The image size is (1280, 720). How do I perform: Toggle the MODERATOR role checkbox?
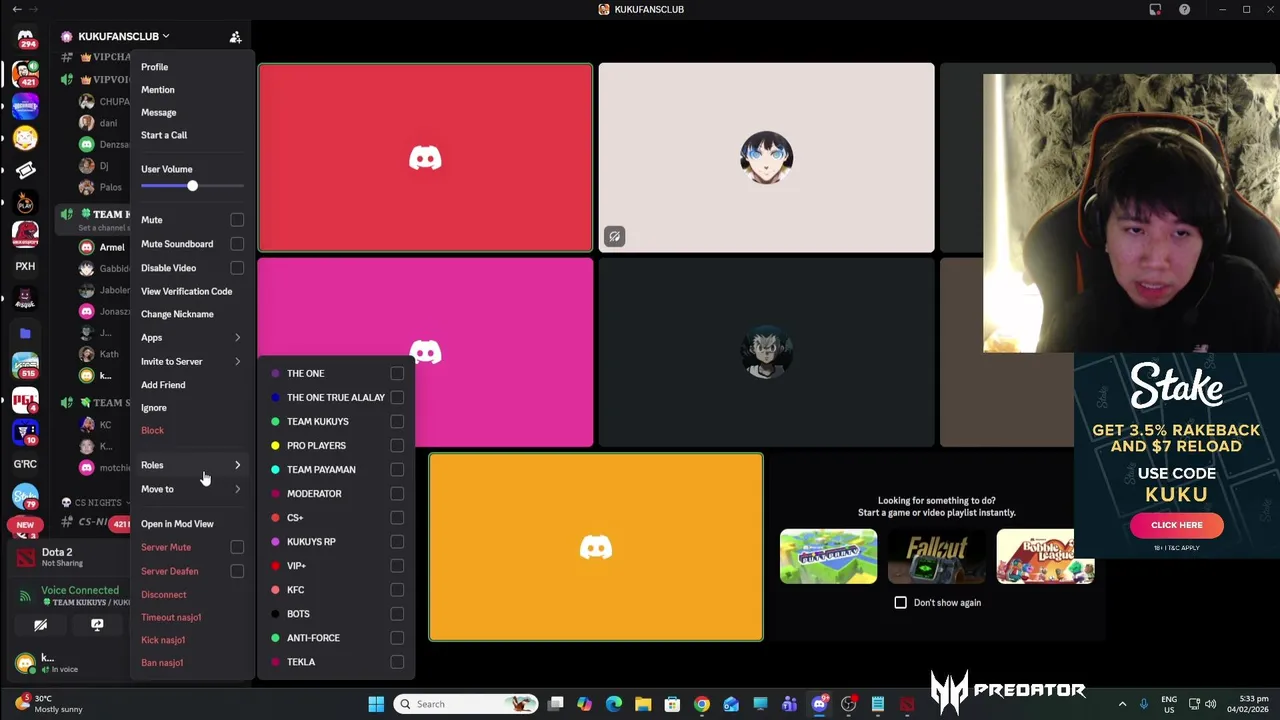(x=397, y=494)
